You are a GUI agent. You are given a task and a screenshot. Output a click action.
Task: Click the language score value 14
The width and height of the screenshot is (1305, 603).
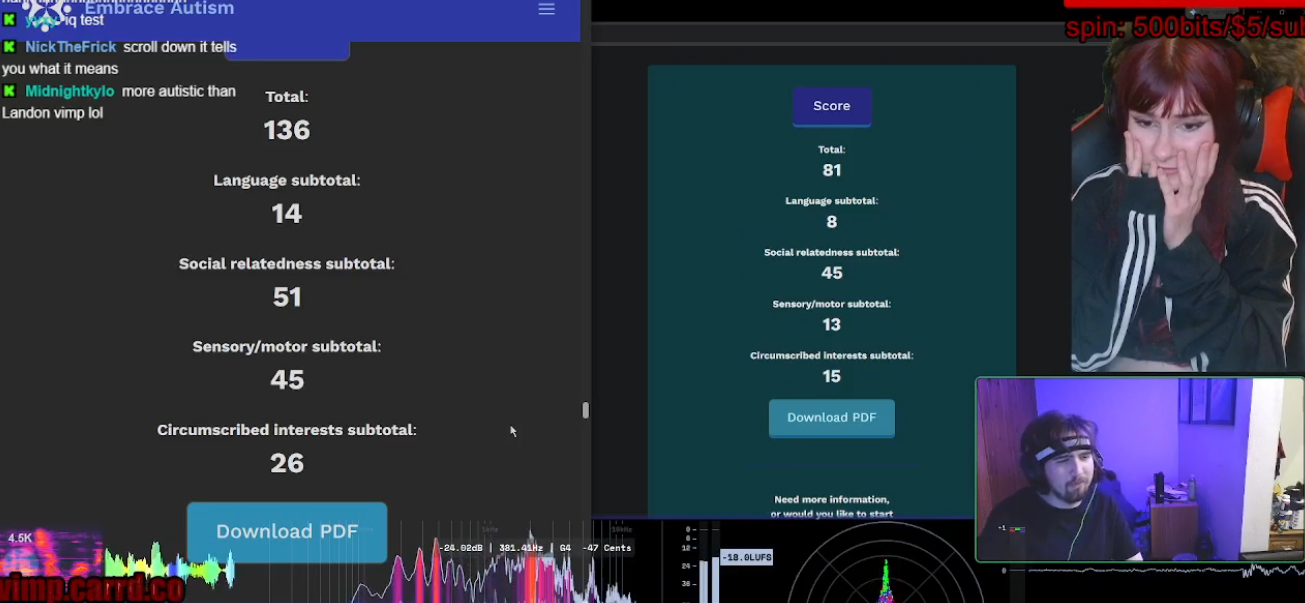[287, 213]
